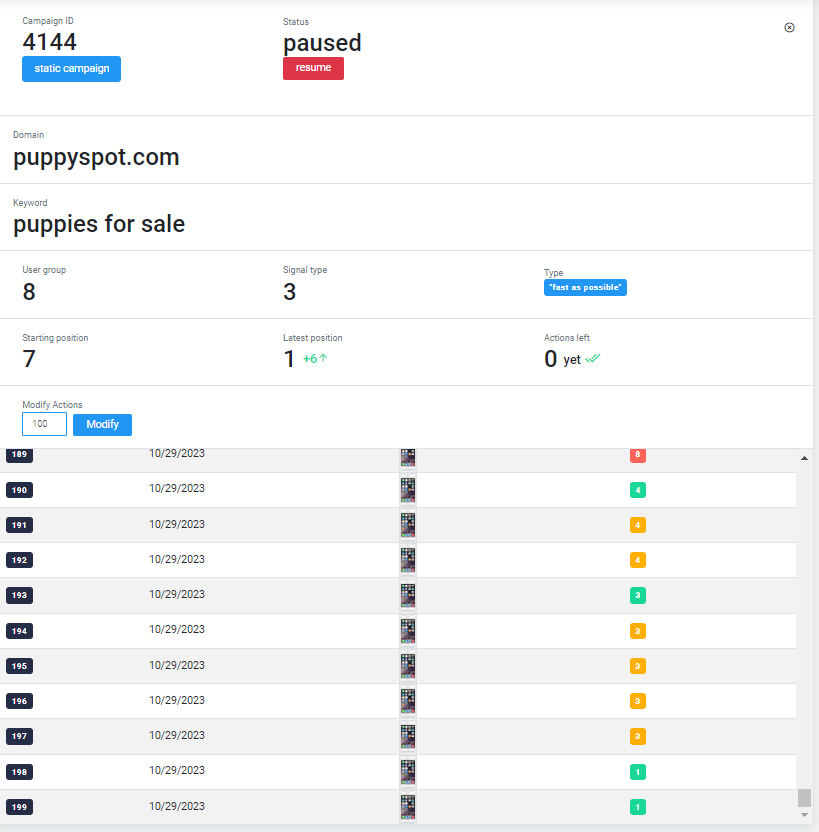819x832 pixels.
Task: Select the keyword 'puppies for sale'
Action: [x=99, y=224]
